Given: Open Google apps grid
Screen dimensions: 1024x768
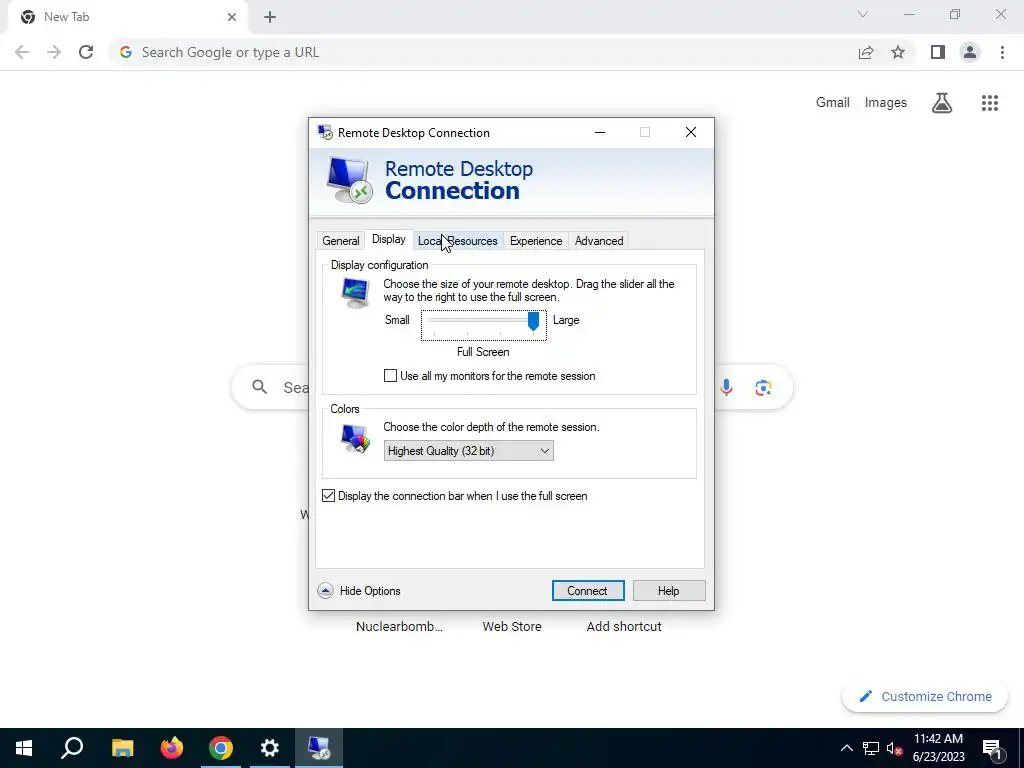Looking at the screenshot, I should click(990, 103).
